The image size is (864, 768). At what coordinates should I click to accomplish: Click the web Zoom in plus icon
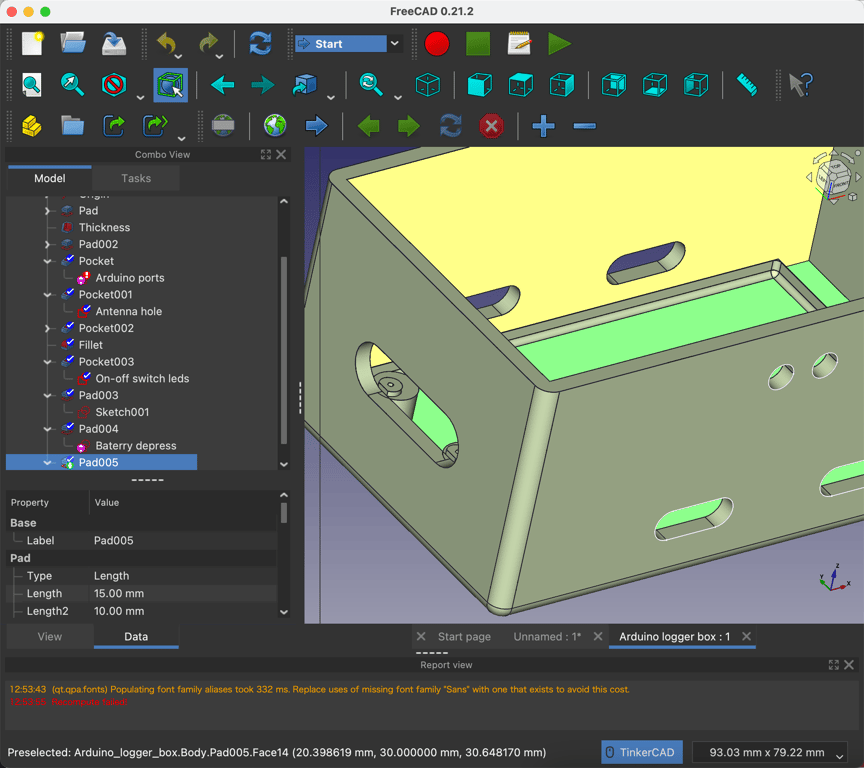coord(543,126)
